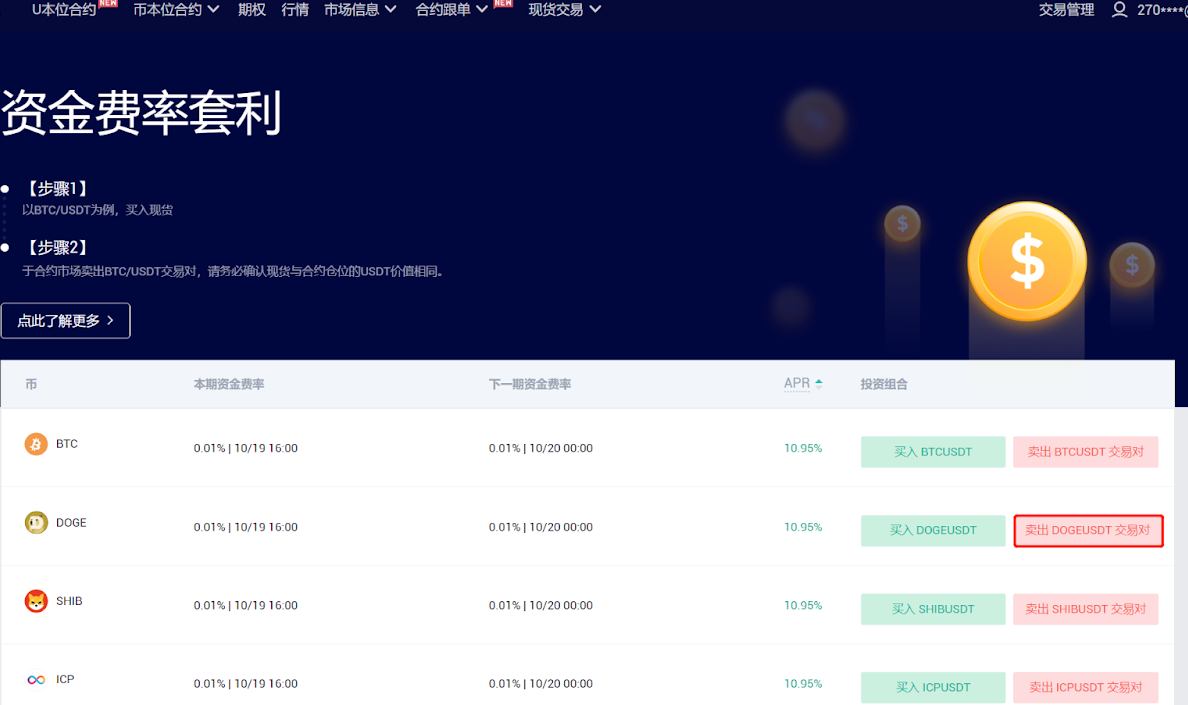The height and width of the screenshot is (705, 1188).
Task: Click the APR sort arrow icon
Action: point(819,383)
